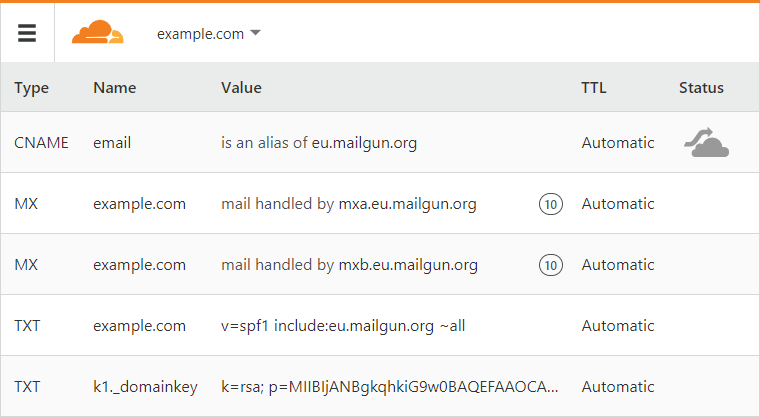The width and height of the screenshot is (760, 417).
Task: Click priority 10 badge for mxa record
Action: [551, 204]
